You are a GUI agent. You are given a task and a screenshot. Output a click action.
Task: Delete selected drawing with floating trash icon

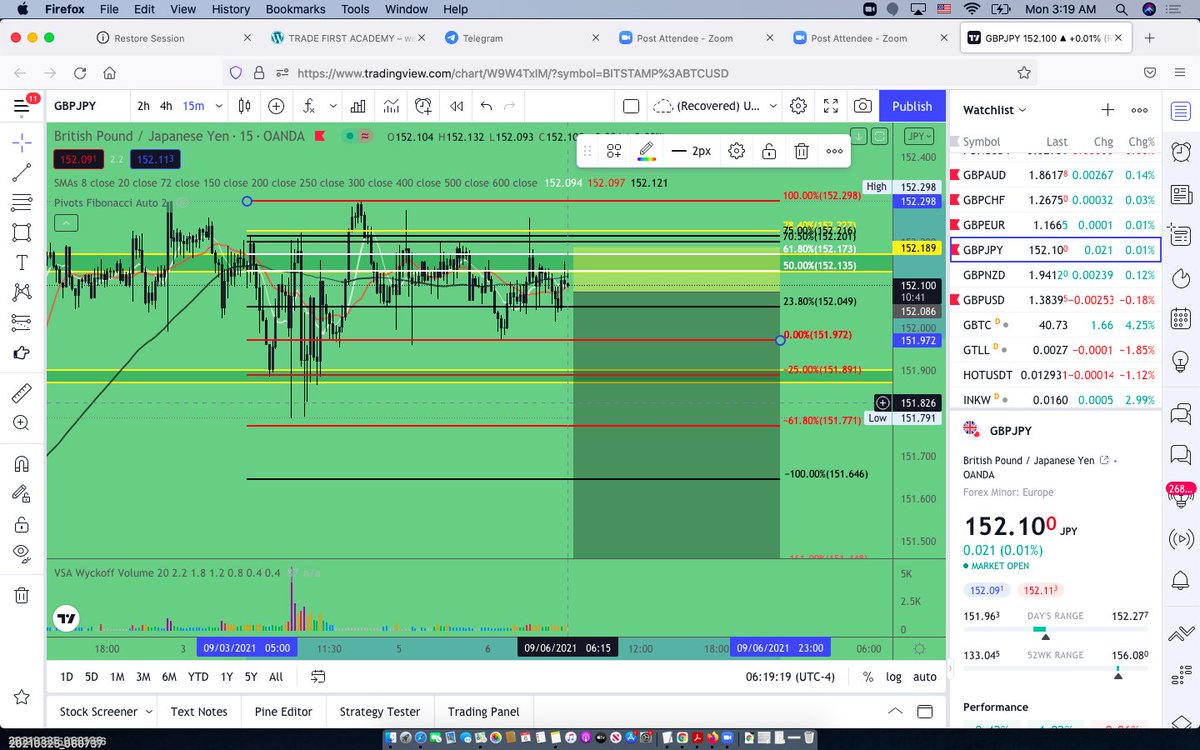click(801, 151)
